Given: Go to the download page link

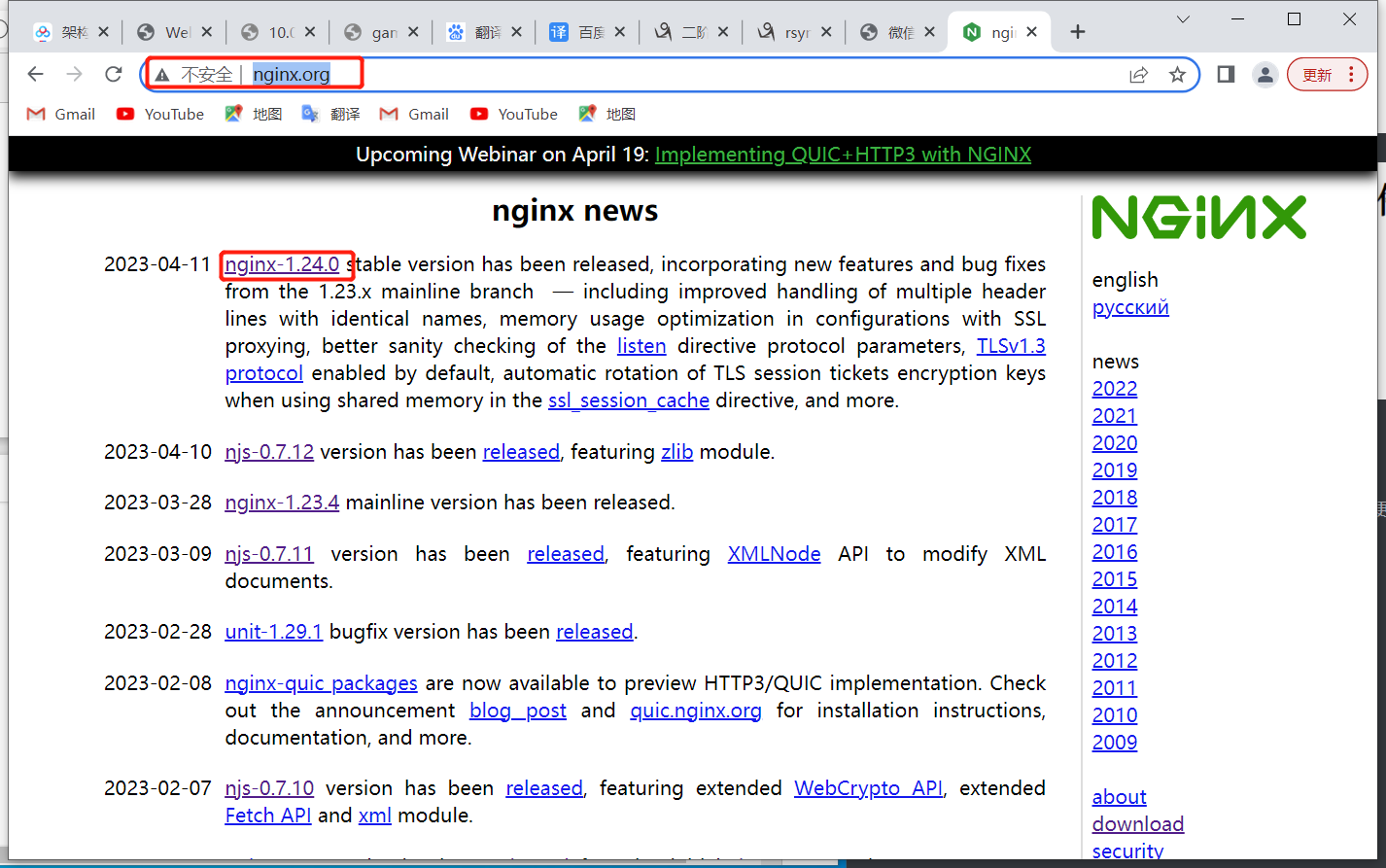Looking at the screenshot, I should click(x=1137, y=824).
